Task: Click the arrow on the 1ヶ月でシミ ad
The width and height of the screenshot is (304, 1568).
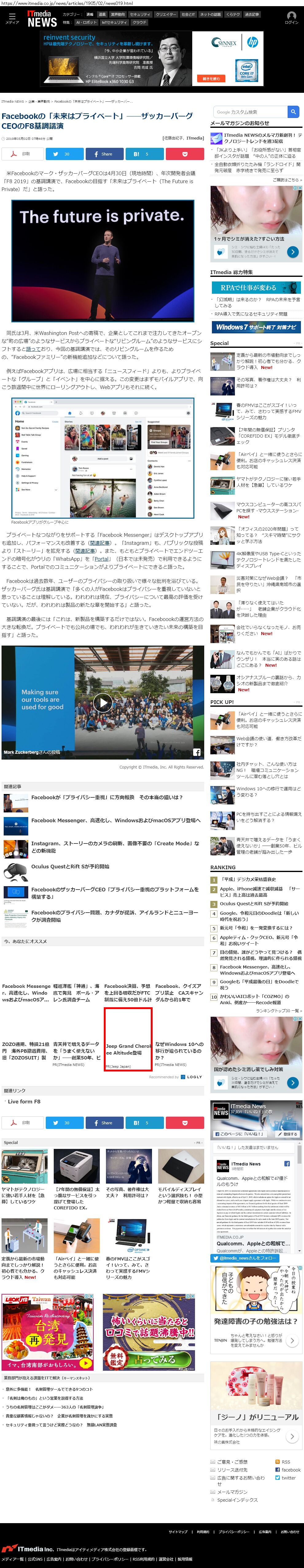Action: tap(292, 251)
